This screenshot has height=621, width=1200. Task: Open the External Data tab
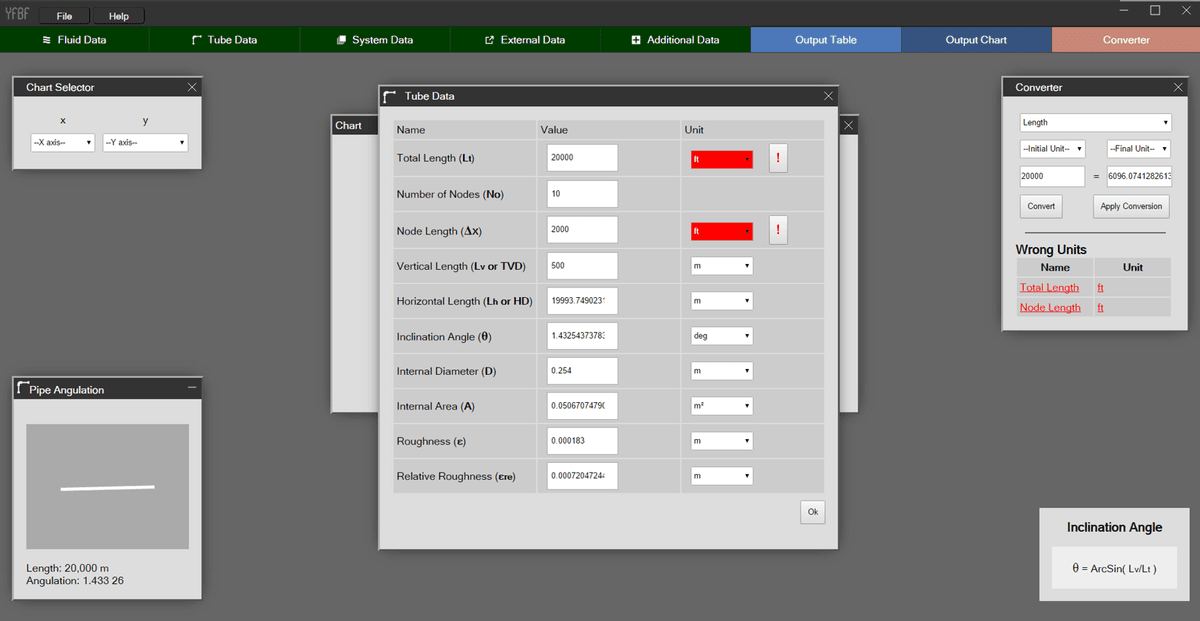tap(525, 40)
